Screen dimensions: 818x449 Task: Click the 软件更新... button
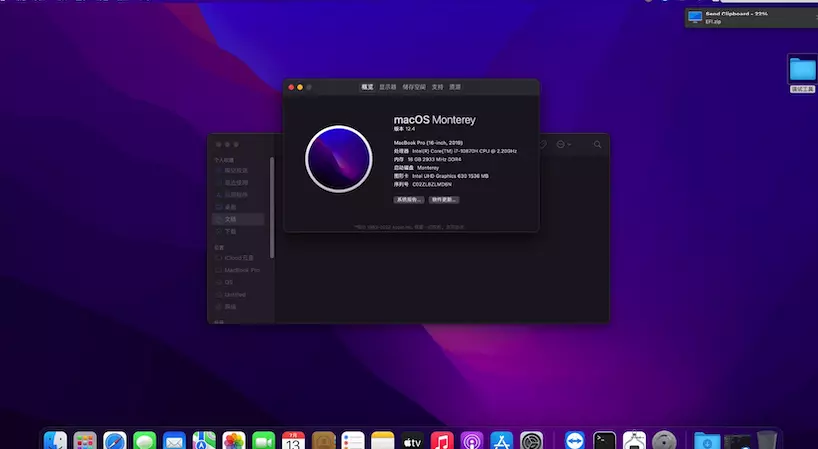444,200
